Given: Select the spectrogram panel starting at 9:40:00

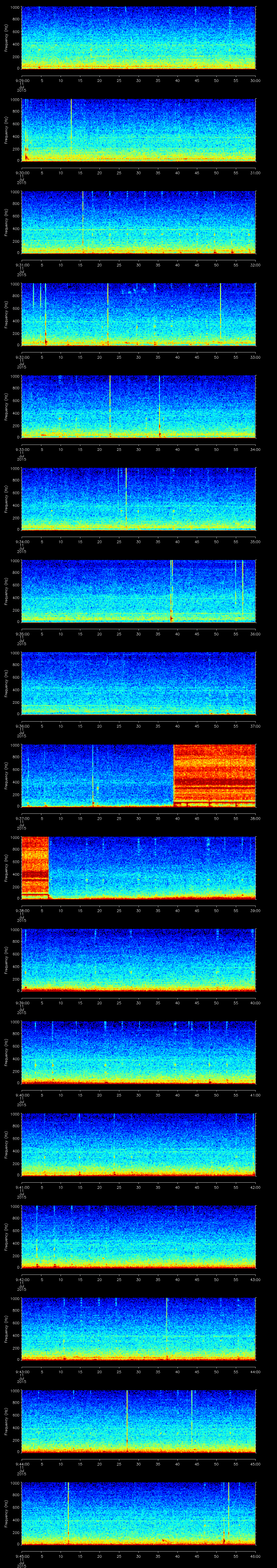Looking at the screenshot, I should [138, 1052].
